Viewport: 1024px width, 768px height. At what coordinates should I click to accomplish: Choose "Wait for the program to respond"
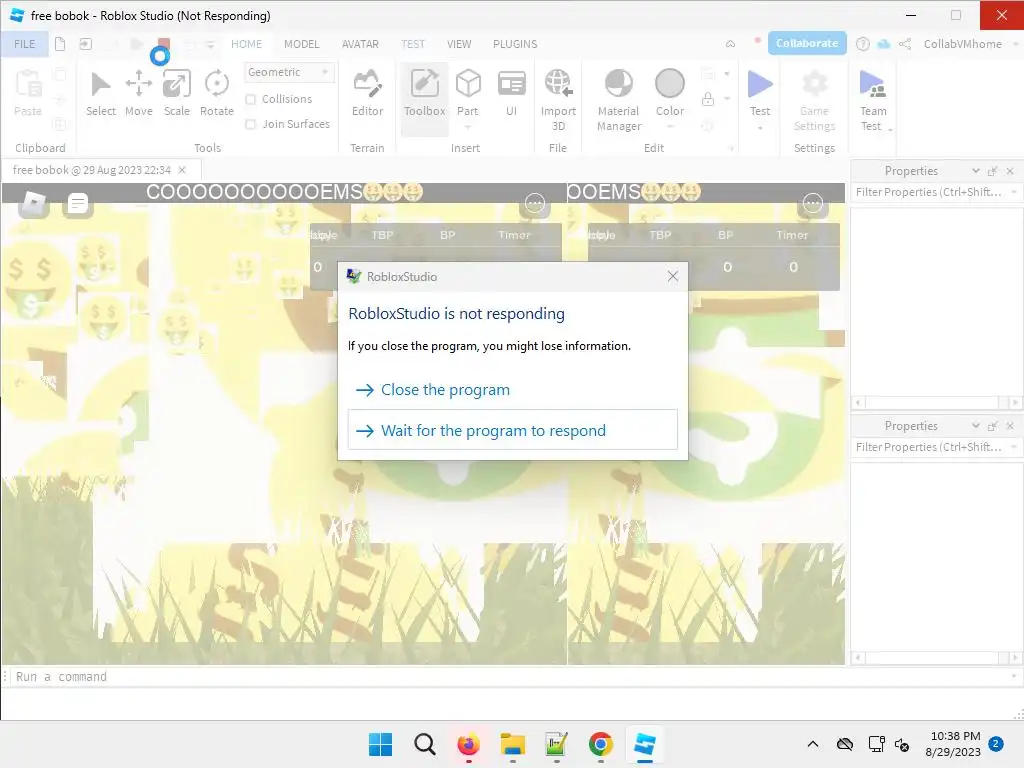513,430
